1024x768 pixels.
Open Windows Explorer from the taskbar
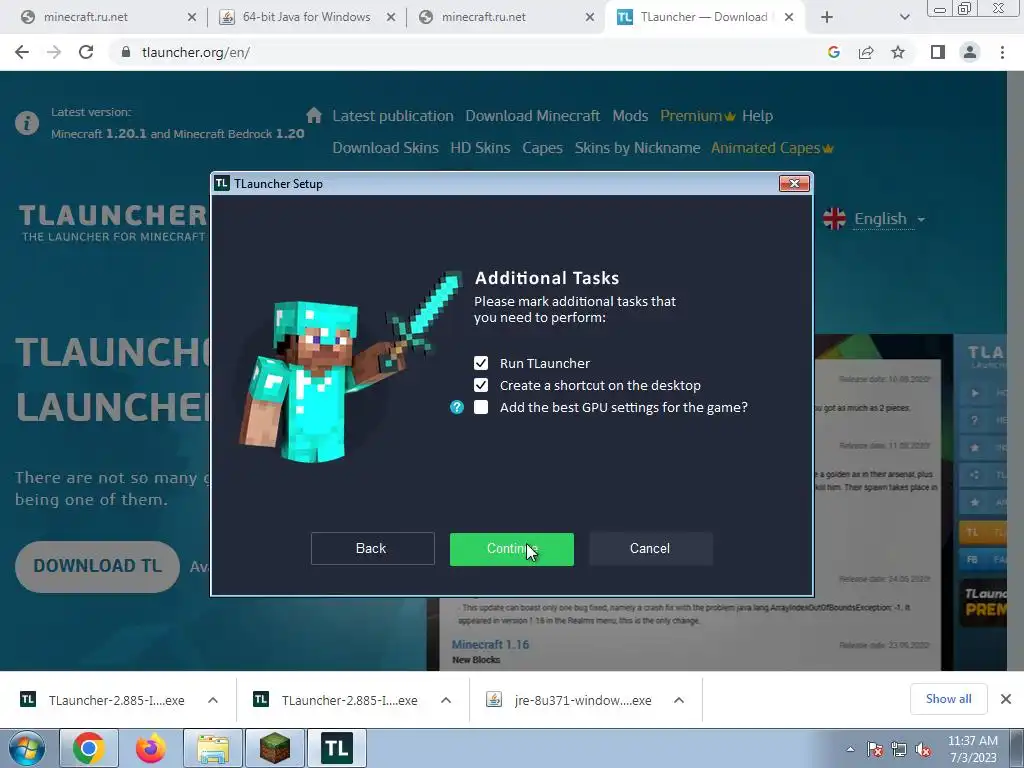213,748
